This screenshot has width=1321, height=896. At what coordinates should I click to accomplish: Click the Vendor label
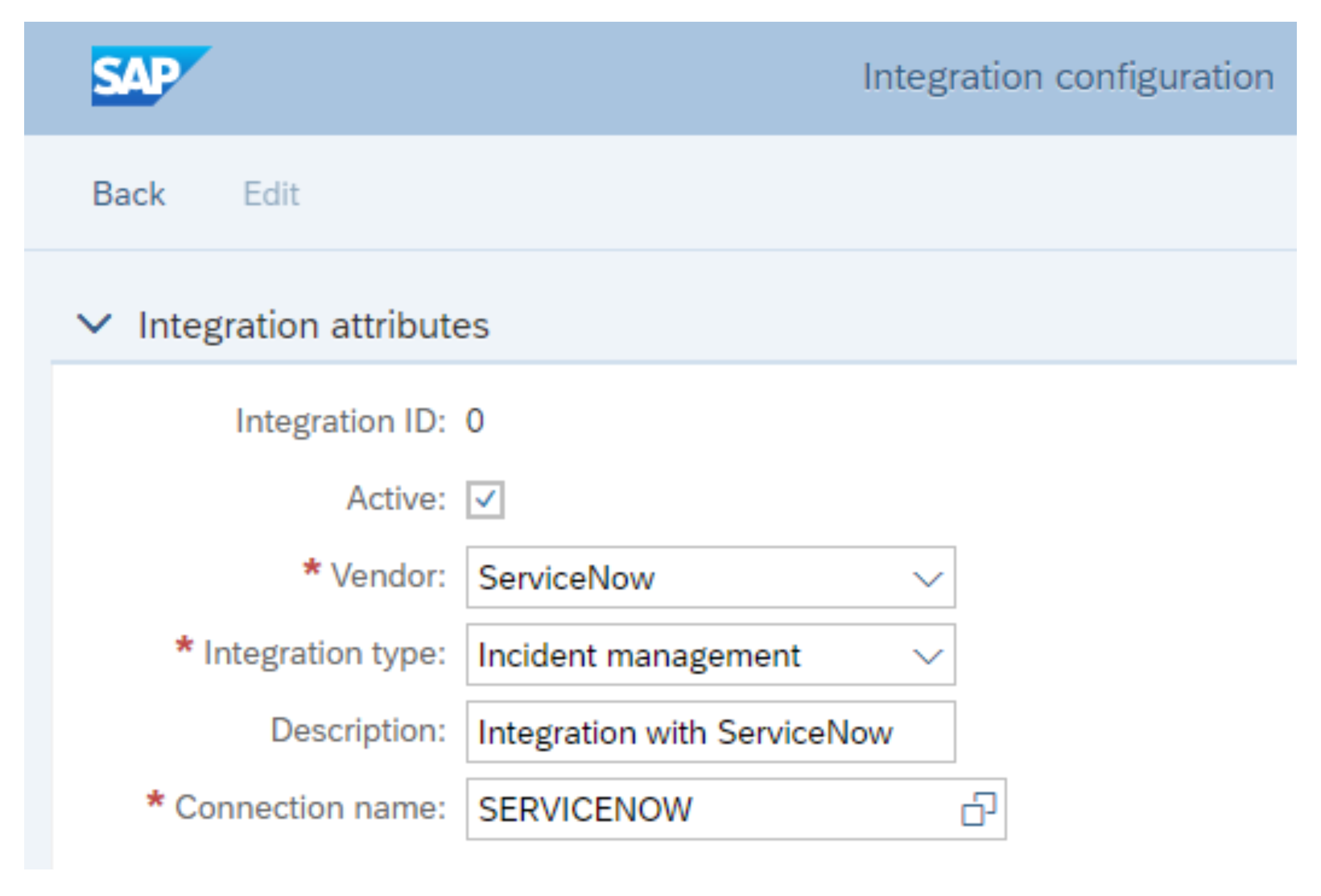[x=389, y=576]
